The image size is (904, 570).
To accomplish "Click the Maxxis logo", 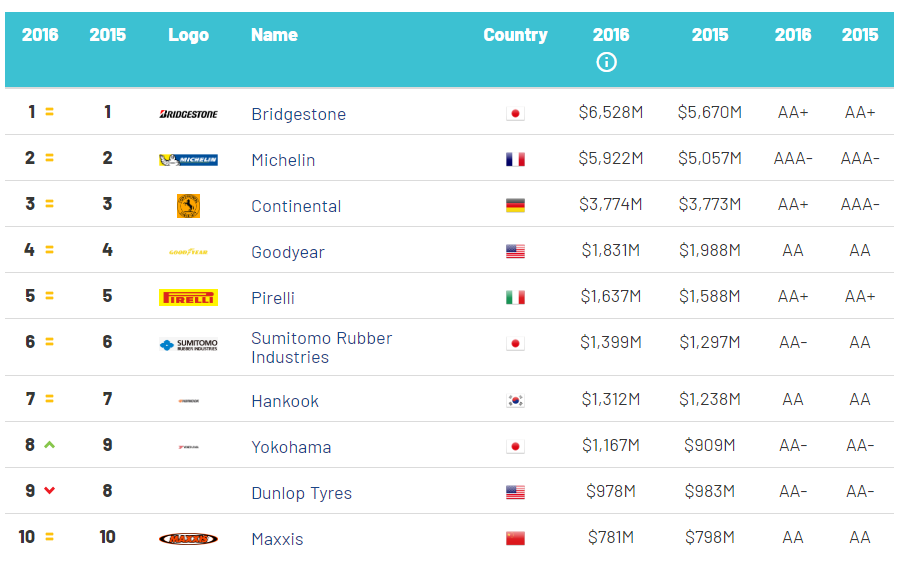I will coord(189,539).
